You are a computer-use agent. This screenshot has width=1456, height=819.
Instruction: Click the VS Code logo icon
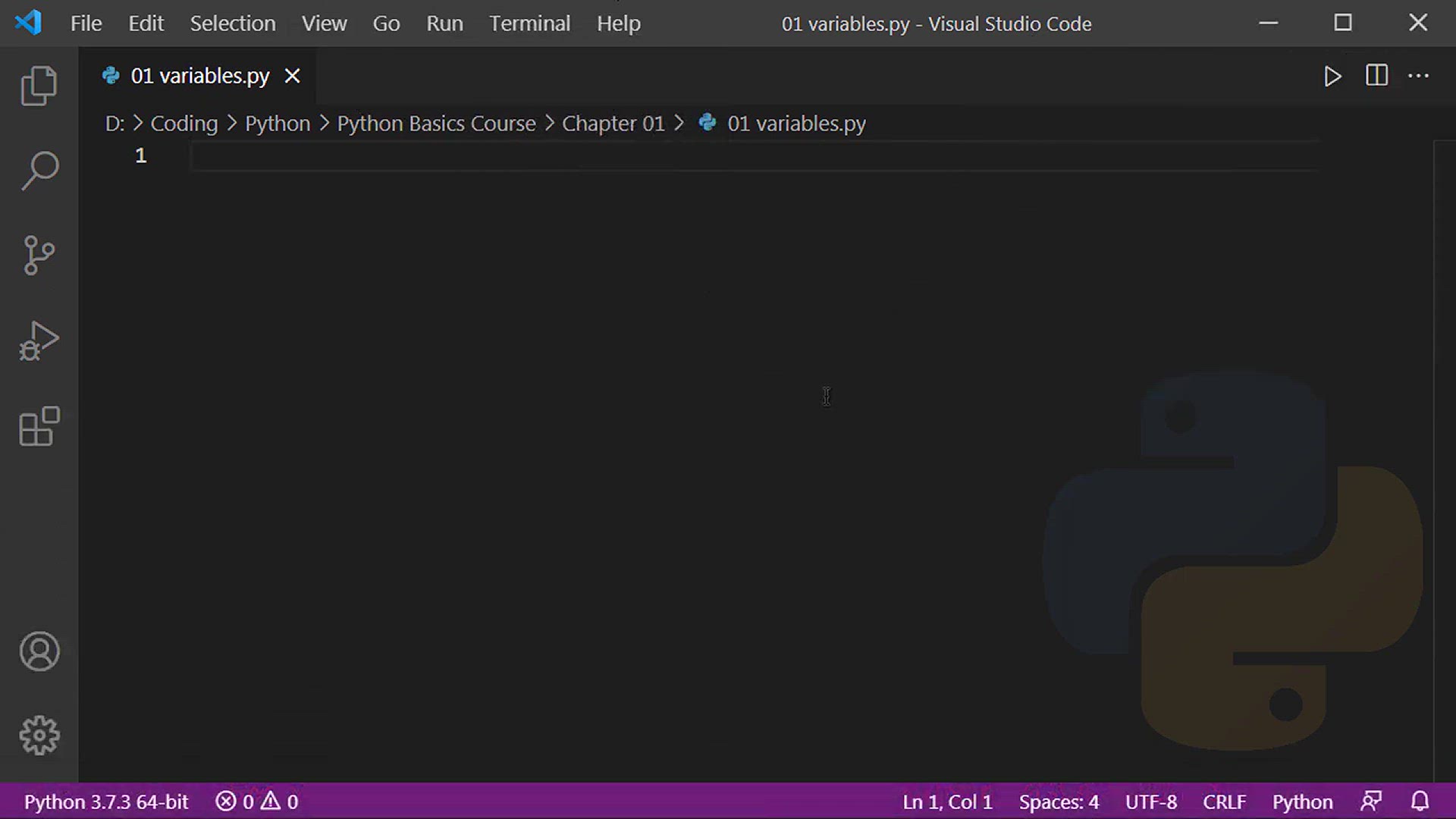pos(28,23)
